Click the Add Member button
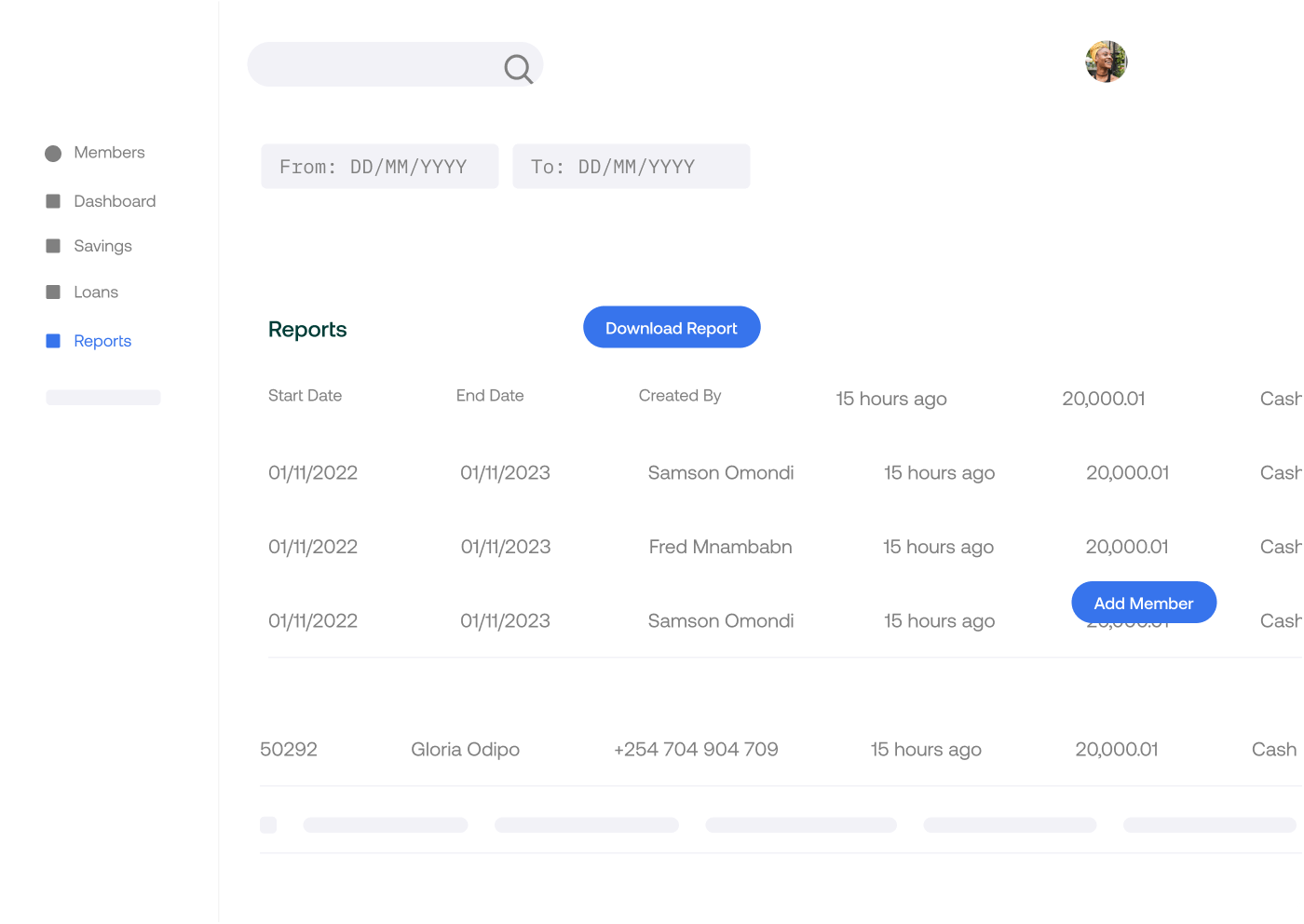 1143,602
